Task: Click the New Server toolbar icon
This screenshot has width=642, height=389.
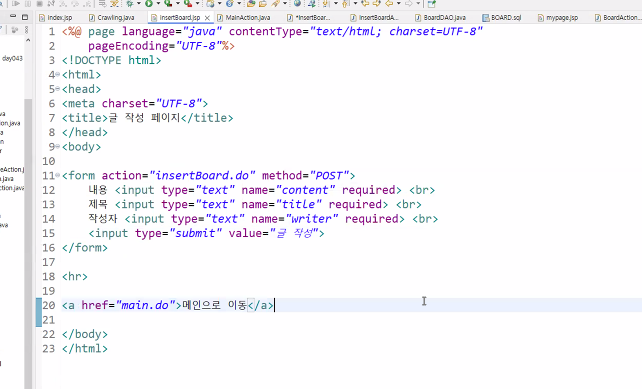Action: [x=210, y=4]
